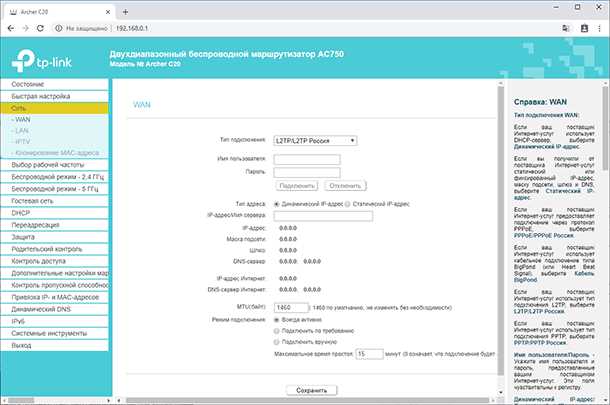Image resolution: width=610 pixels, height=405 pixels.
Task: Open Беспроводной режим 2,4 ГГц menu
Action: tap(54, 177)
